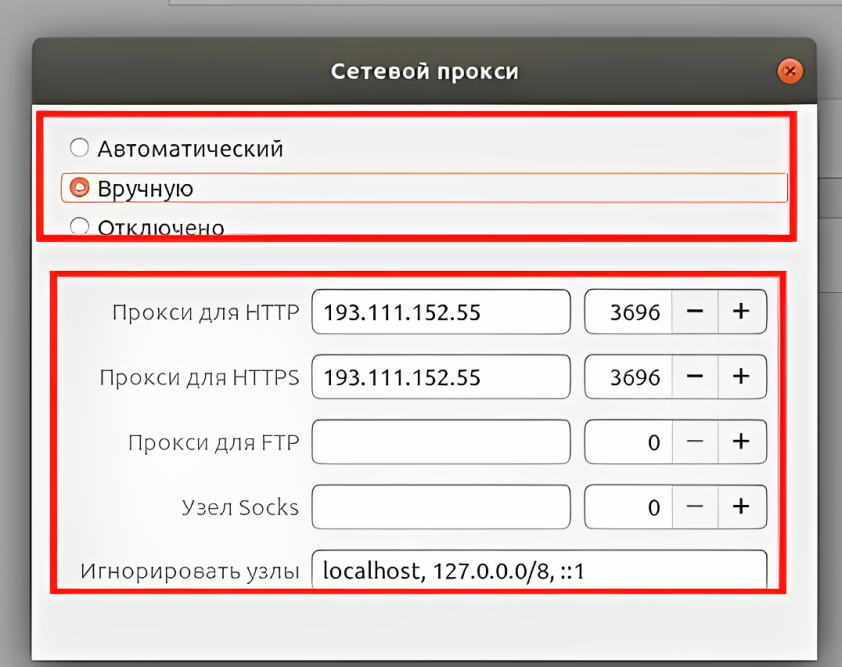The height and width of the screenshot is (667, 842).
Task: Close the Сетевой прокси dialog
Action: 790,71
